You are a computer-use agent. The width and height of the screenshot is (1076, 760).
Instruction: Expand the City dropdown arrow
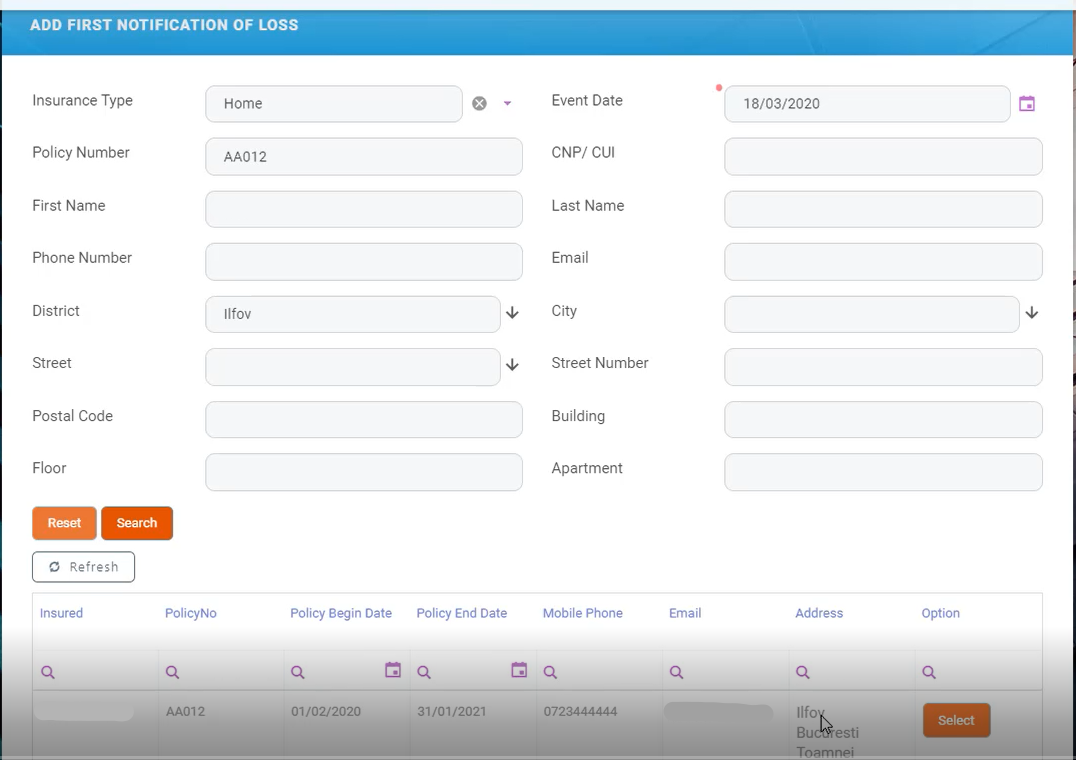click(1032, 313)
